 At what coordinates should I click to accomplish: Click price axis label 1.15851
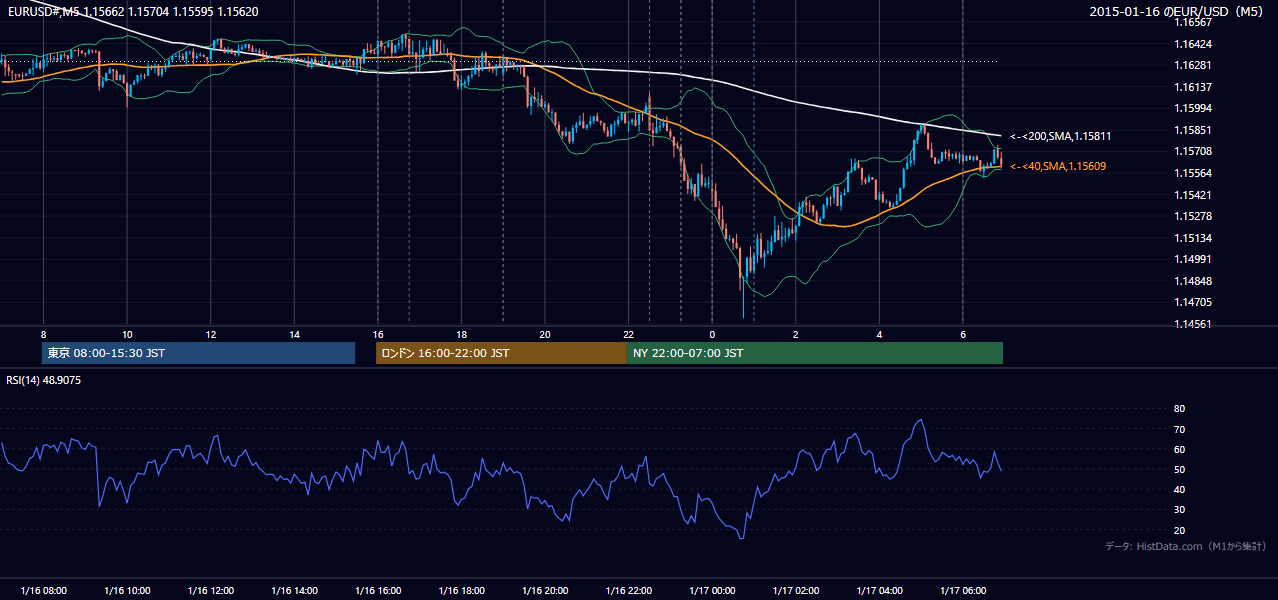(x=1193, y=130)
